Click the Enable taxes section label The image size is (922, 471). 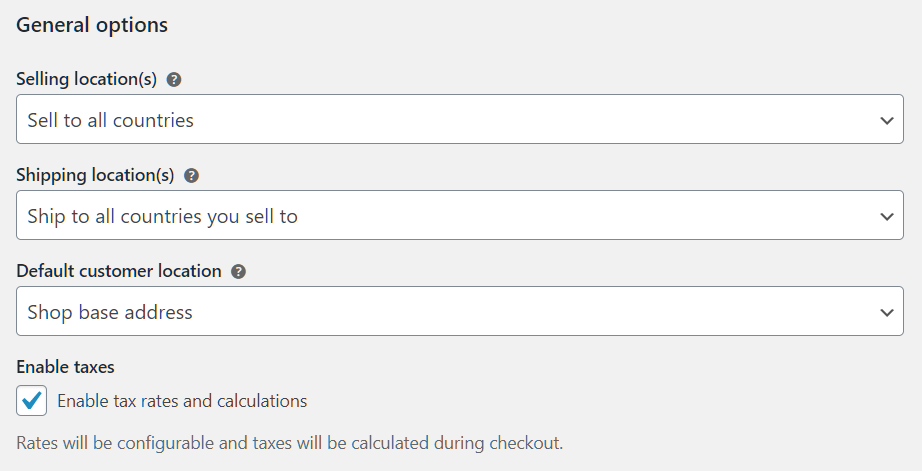point(65,367)
